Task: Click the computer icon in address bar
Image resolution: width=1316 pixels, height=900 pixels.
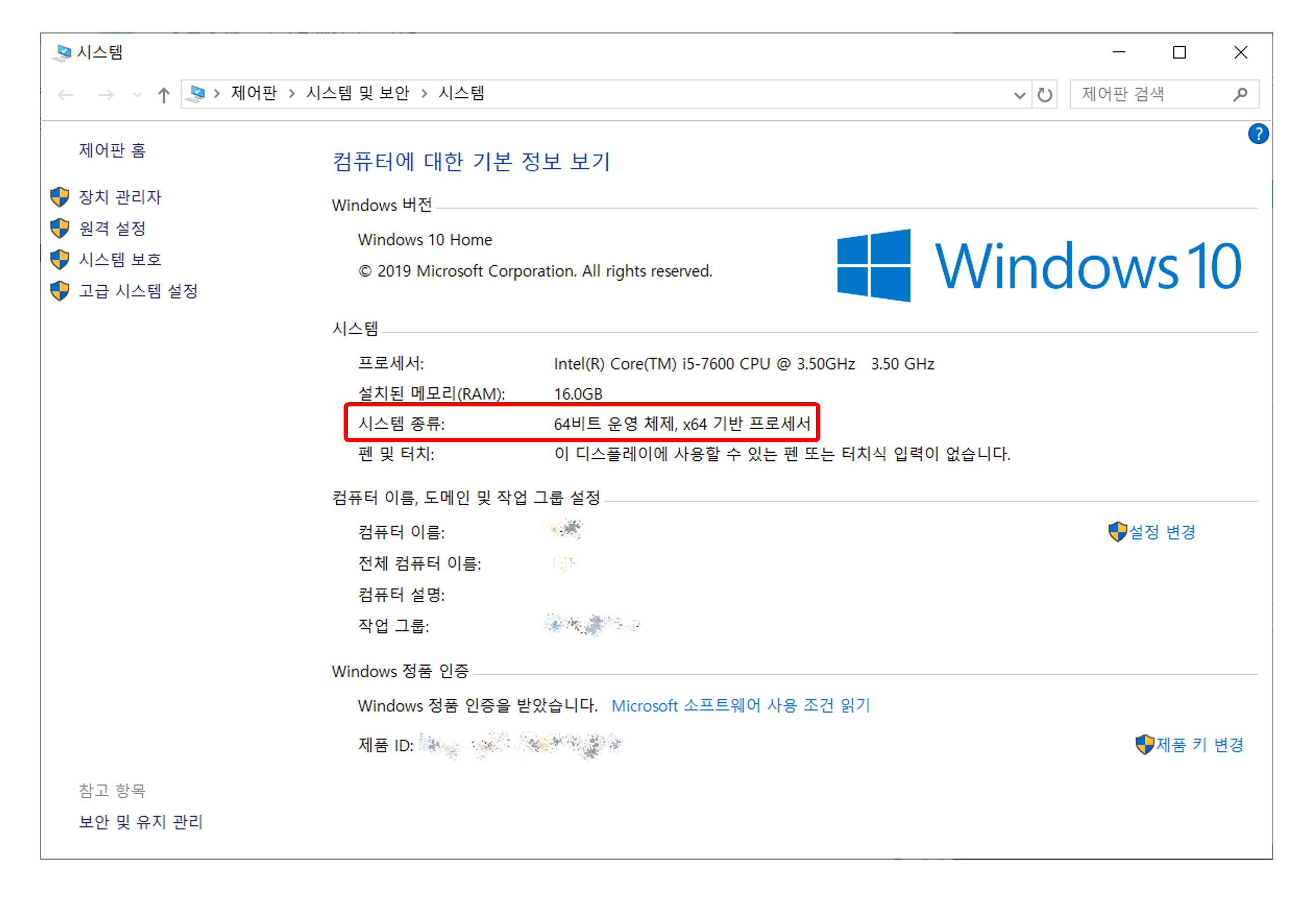Action: [x=196, y=93]
